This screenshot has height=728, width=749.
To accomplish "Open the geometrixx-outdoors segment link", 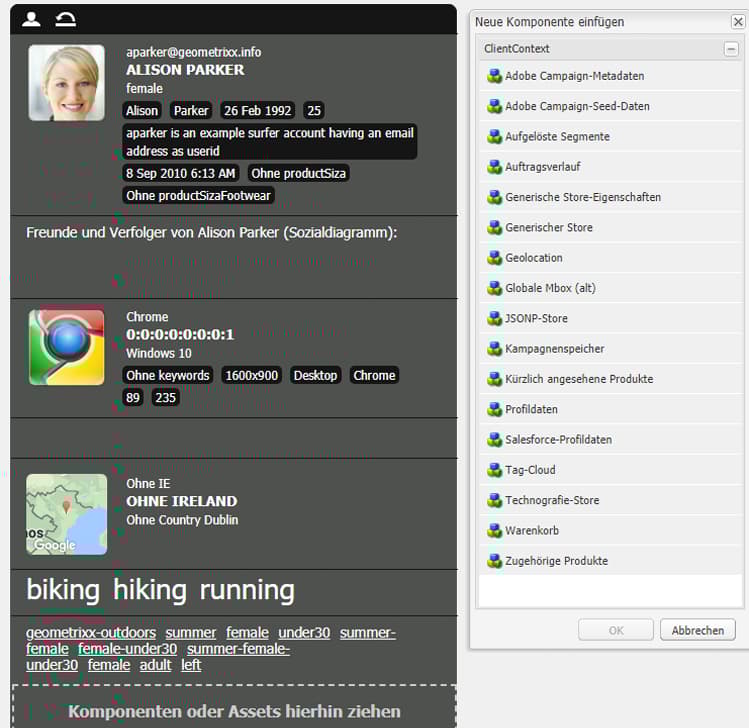I will tap(91, 632).
